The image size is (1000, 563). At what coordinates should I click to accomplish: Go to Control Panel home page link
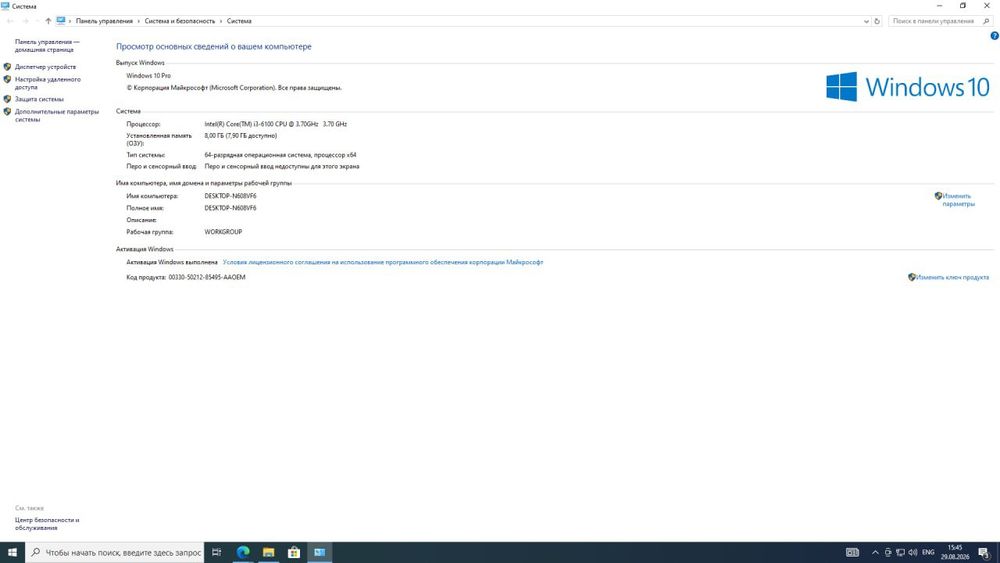tap(47, 45)
